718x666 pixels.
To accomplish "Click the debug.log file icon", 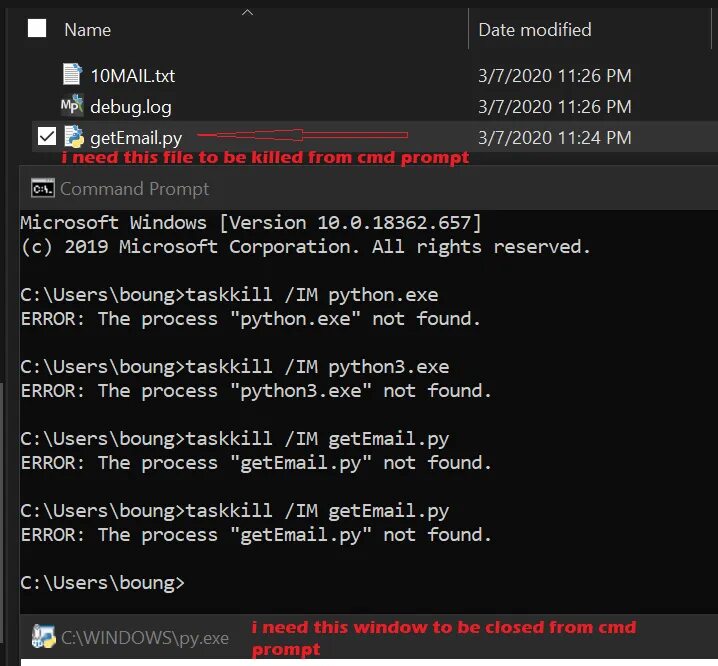I will [x=72, y=106].
